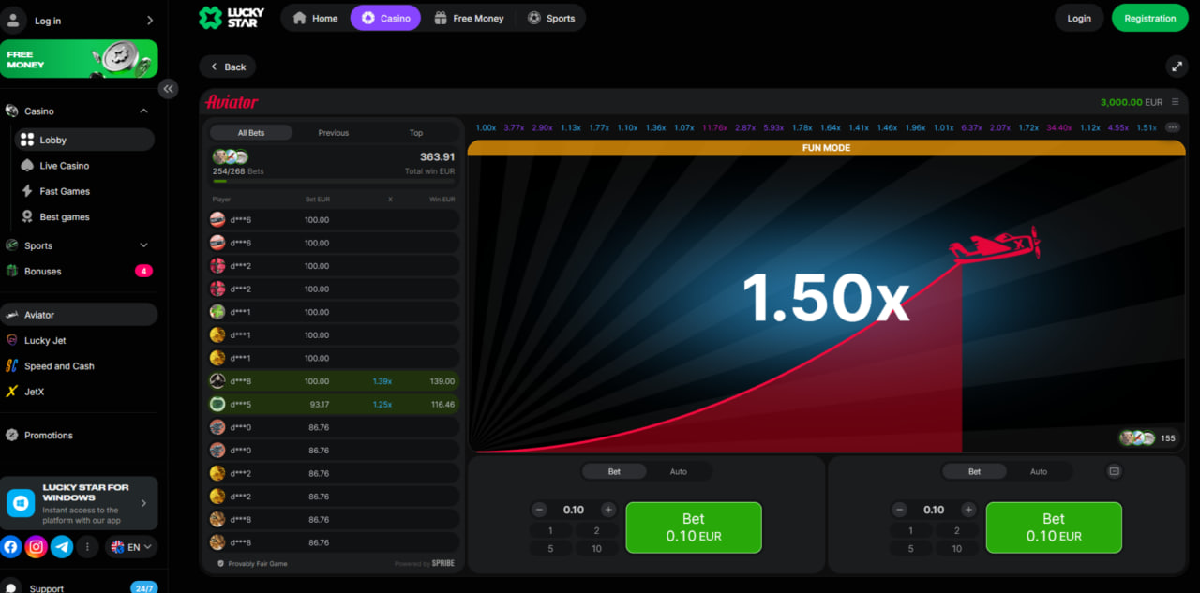Viewport: 1200px width, 593px height.
Task: Toggle fullscreen with expand arrows icon
Action: pyautogui.click(x=1176, y=66)
